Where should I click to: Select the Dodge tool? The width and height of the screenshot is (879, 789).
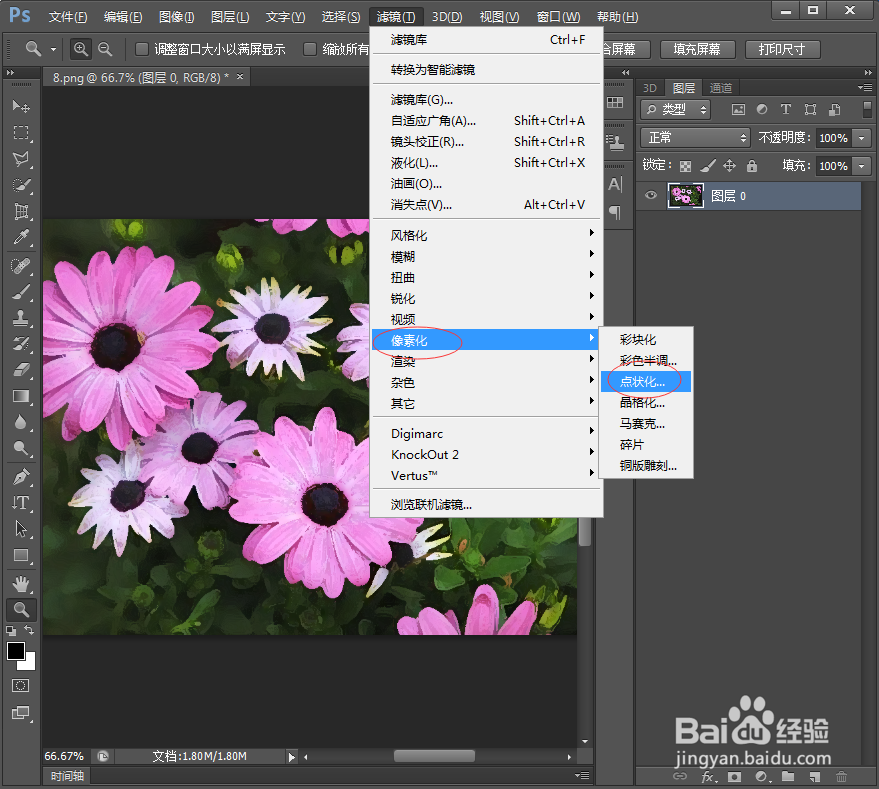click(21, 448)
